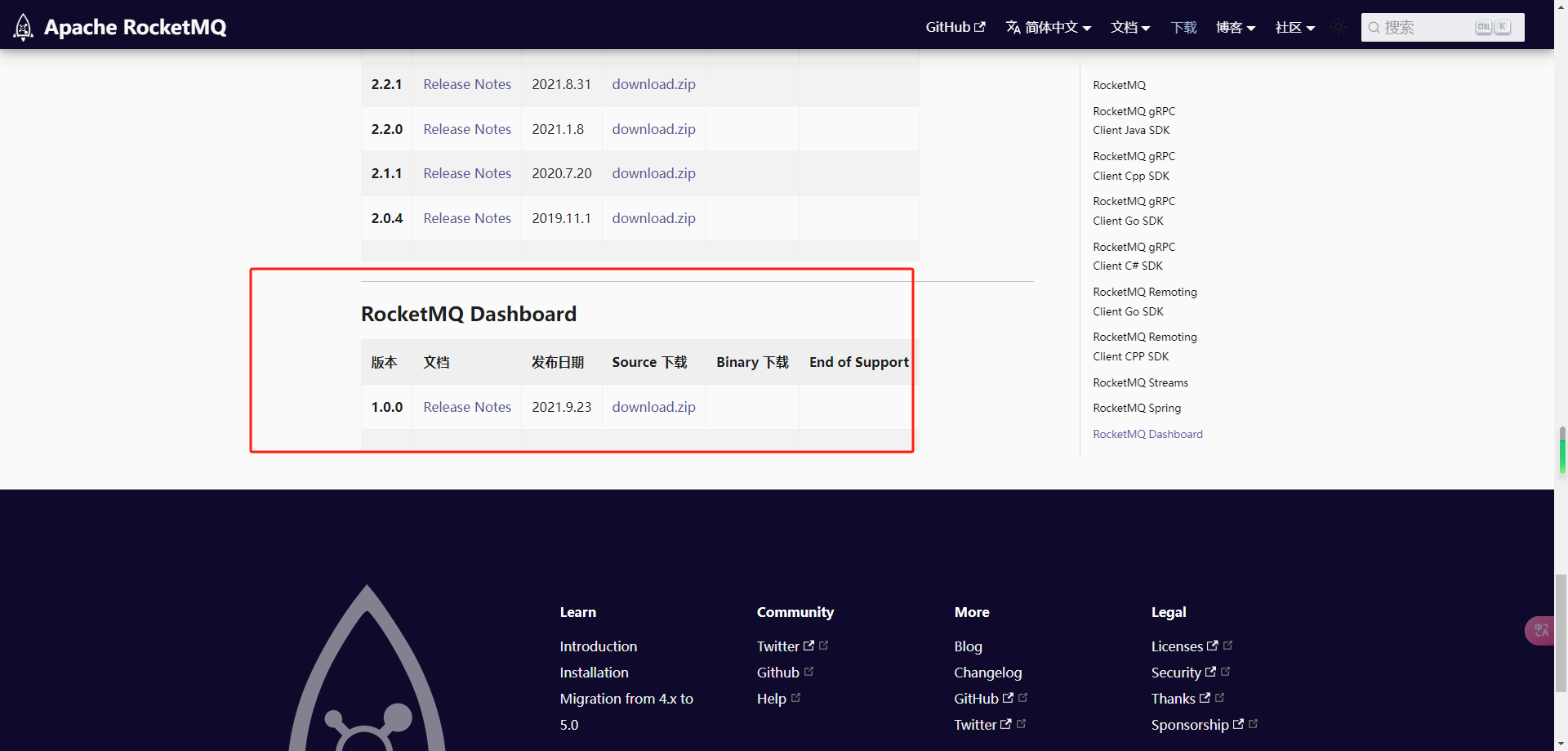
Task: Open the Thanks legal link
Action: [1181, 699]
